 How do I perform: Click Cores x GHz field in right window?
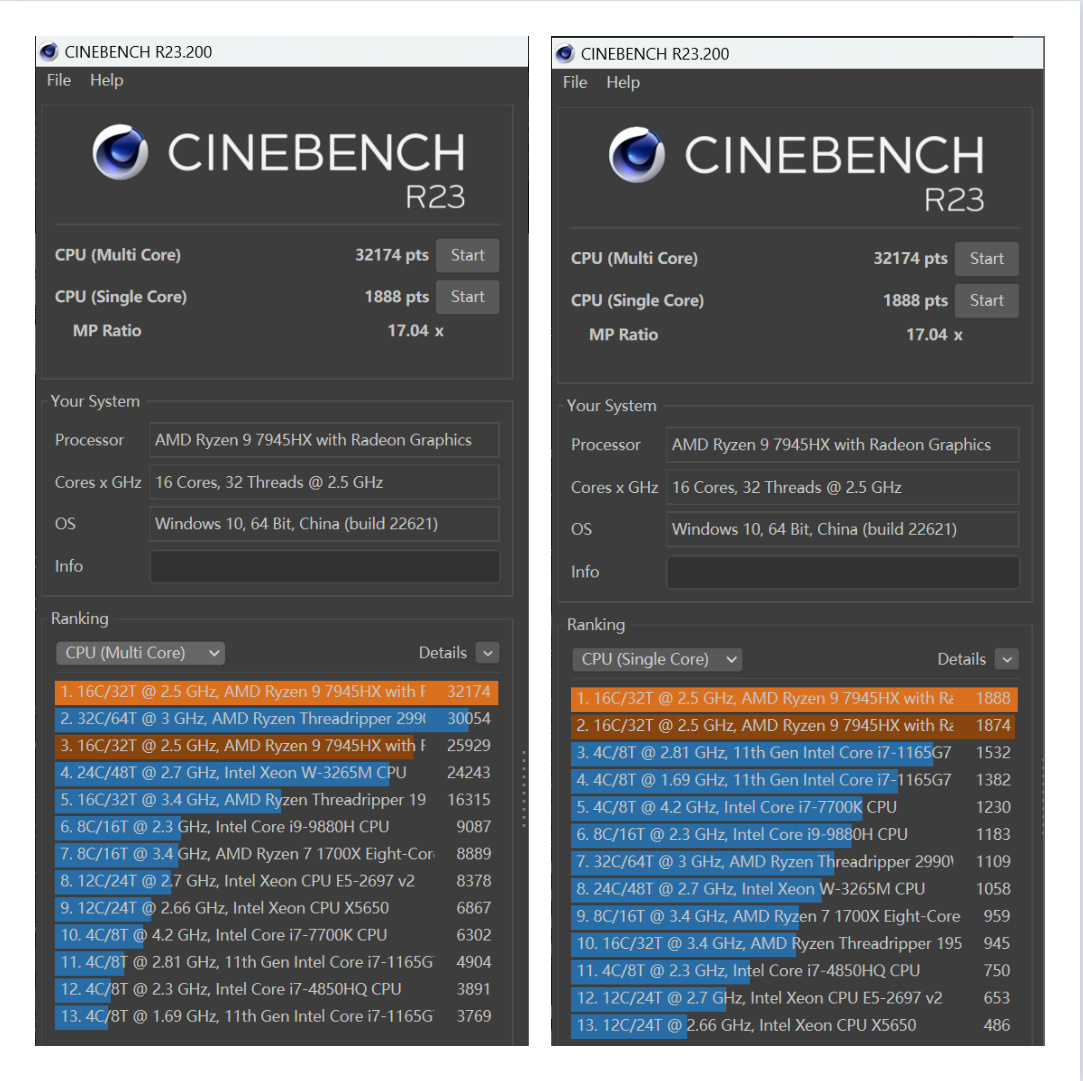tap(843, 488)
